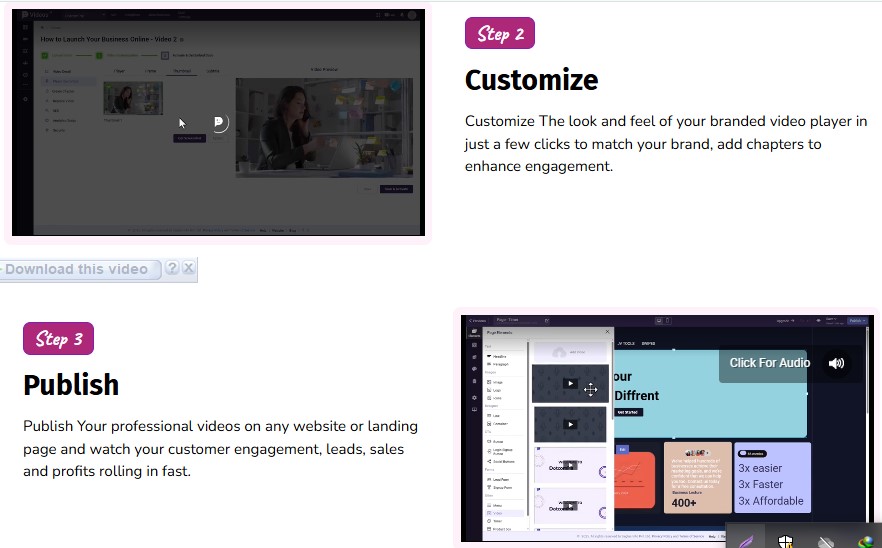Screen dimensions: 882x548
Task: Close the Download this video bar
Action: (x=188, y=269)
